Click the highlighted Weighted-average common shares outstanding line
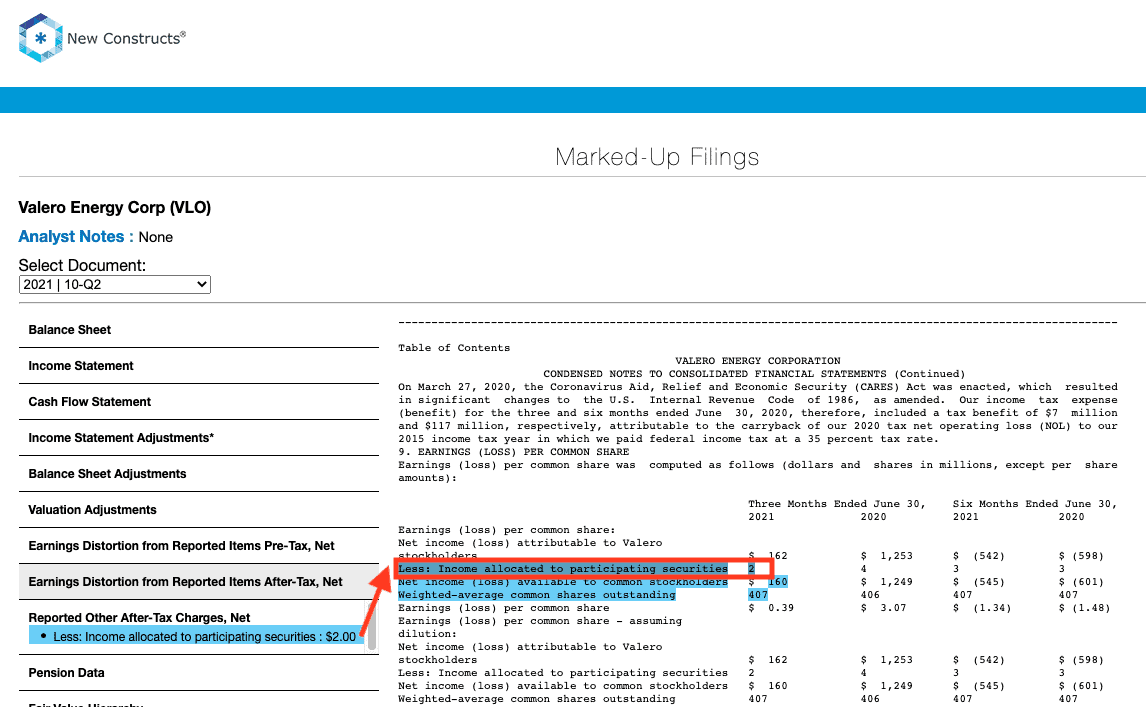Screen dimensions: 1146x707 (x=536, y=595)
